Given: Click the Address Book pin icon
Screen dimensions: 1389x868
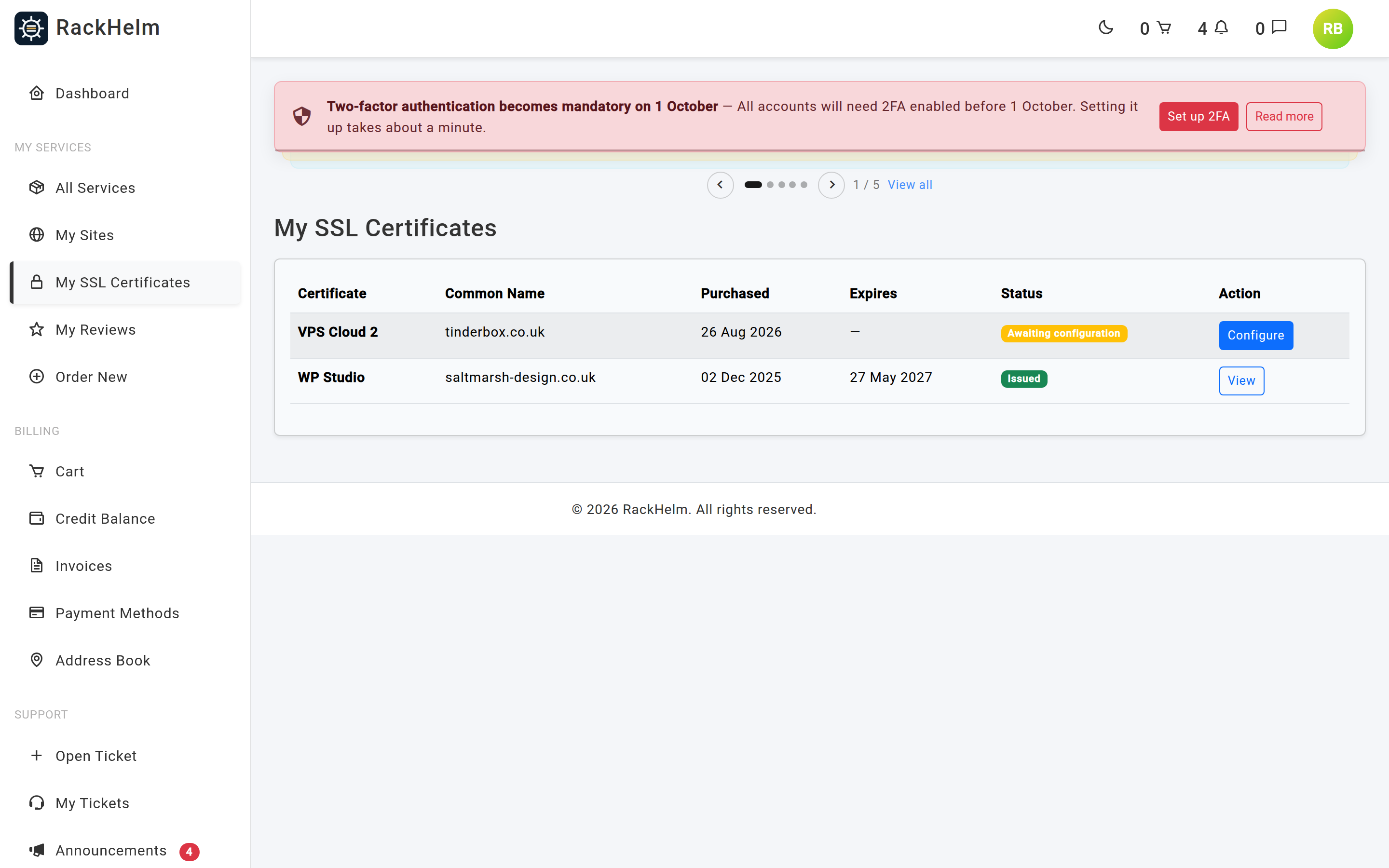Looking at the screenshot, I should [x=37, y=660].
